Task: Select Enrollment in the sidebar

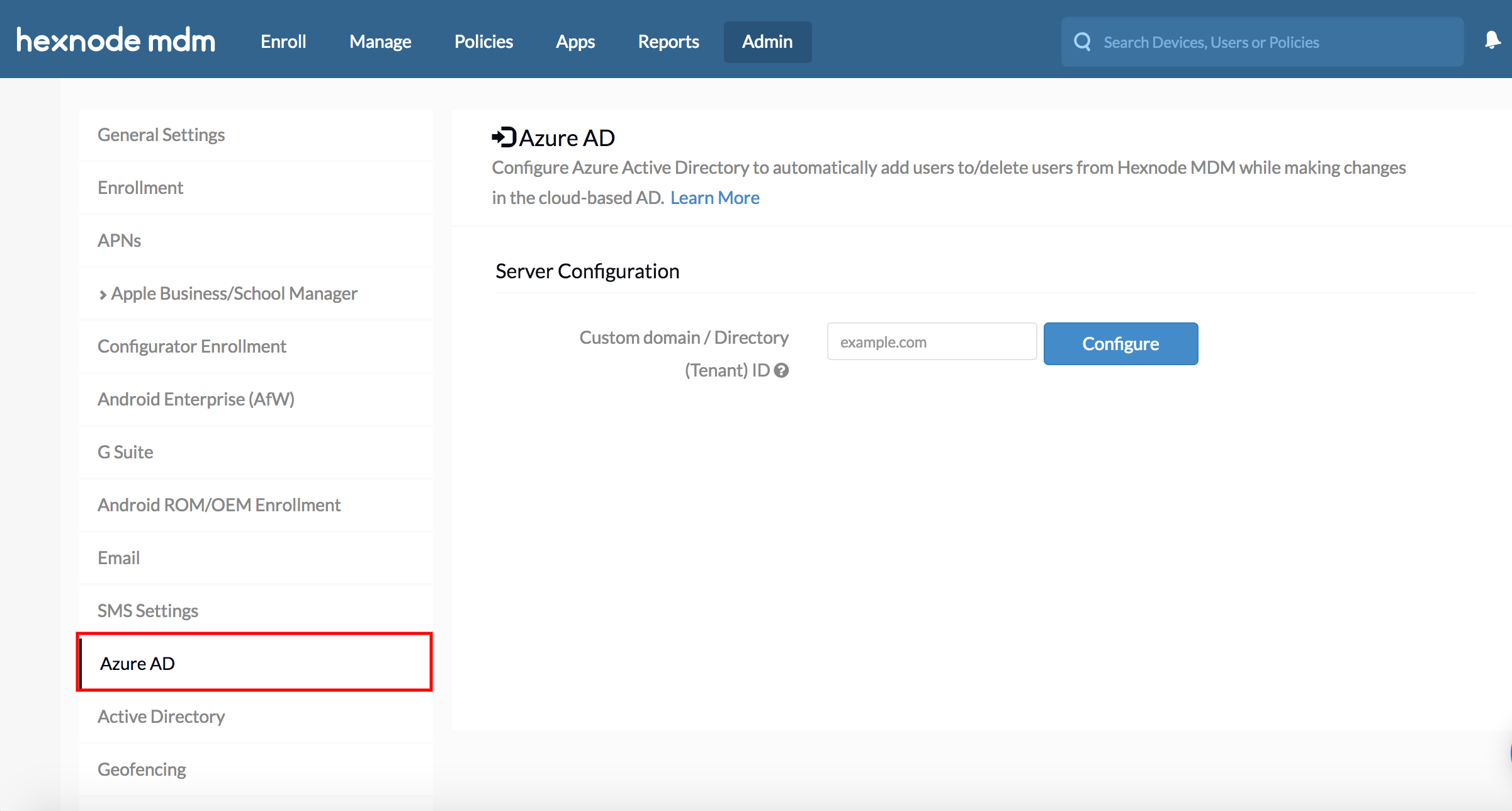Action: pos(256,188)
